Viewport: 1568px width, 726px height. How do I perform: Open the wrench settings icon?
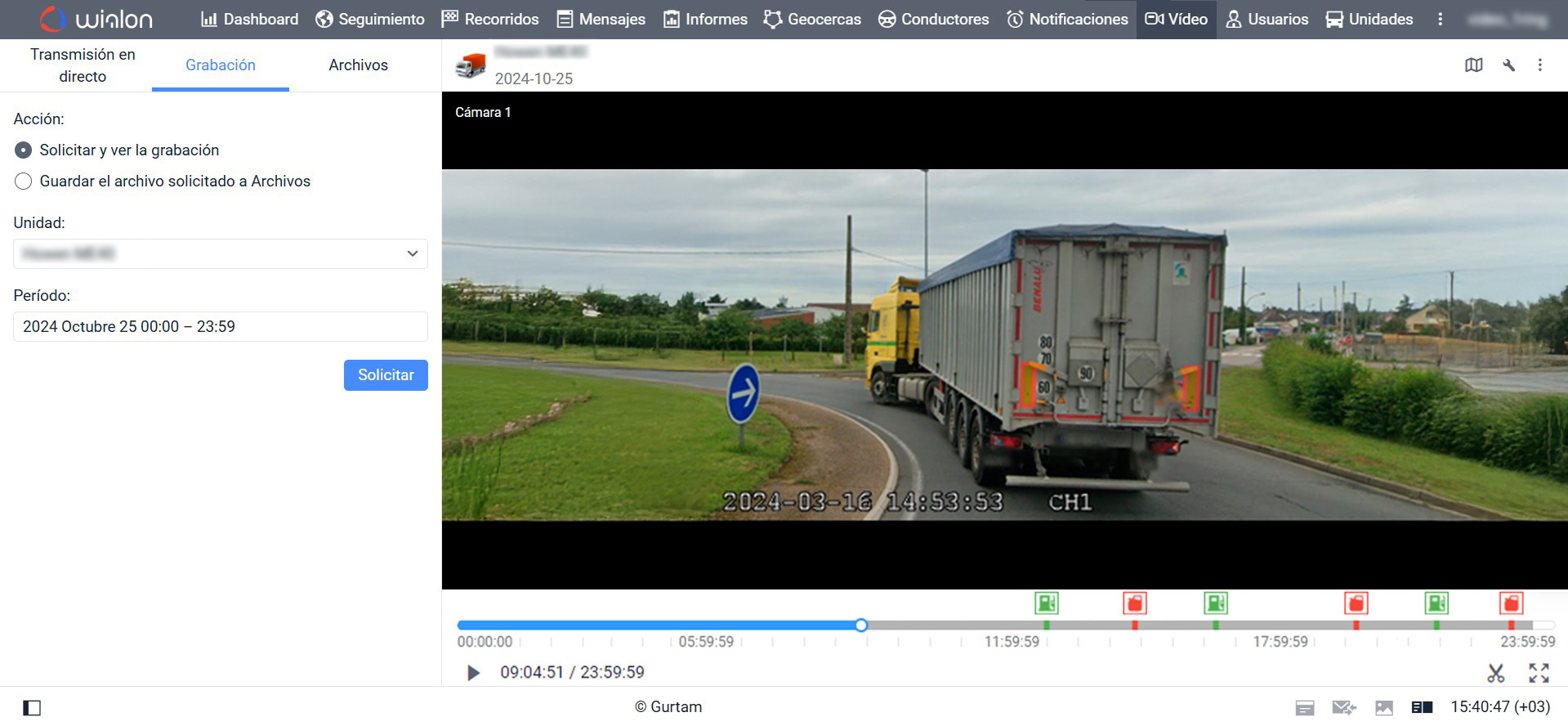pos(1508,65)
